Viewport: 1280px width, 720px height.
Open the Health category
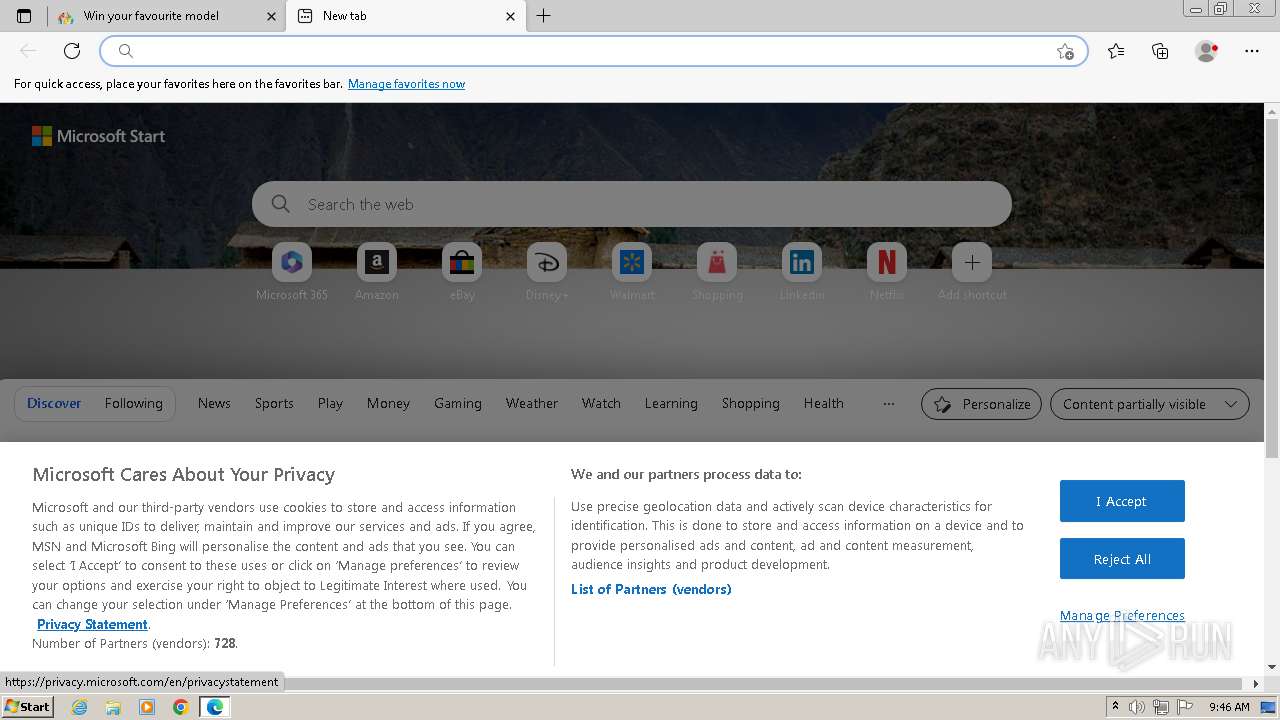click(x=824, y=403)
